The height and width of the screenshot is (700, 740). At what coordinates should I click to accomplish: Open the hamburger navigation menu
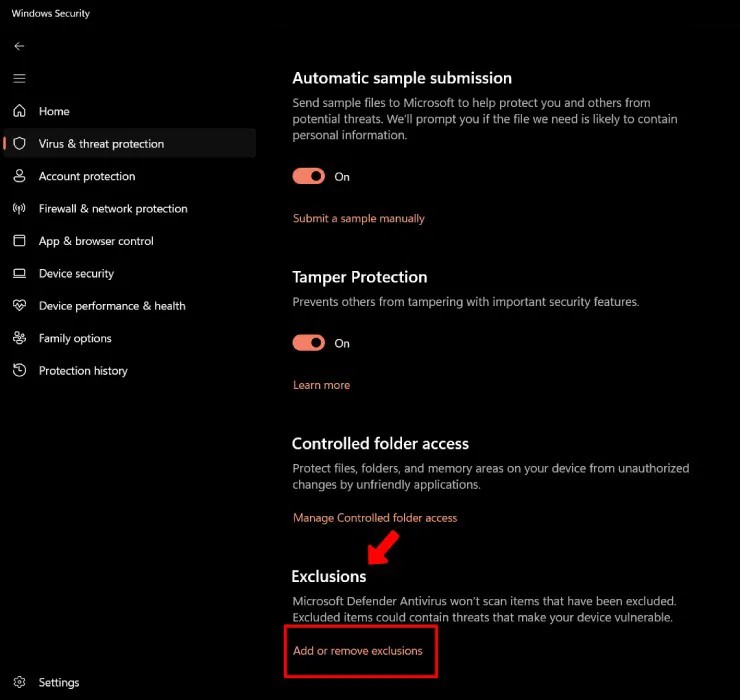pyautogui.click(x=19, y=78)
